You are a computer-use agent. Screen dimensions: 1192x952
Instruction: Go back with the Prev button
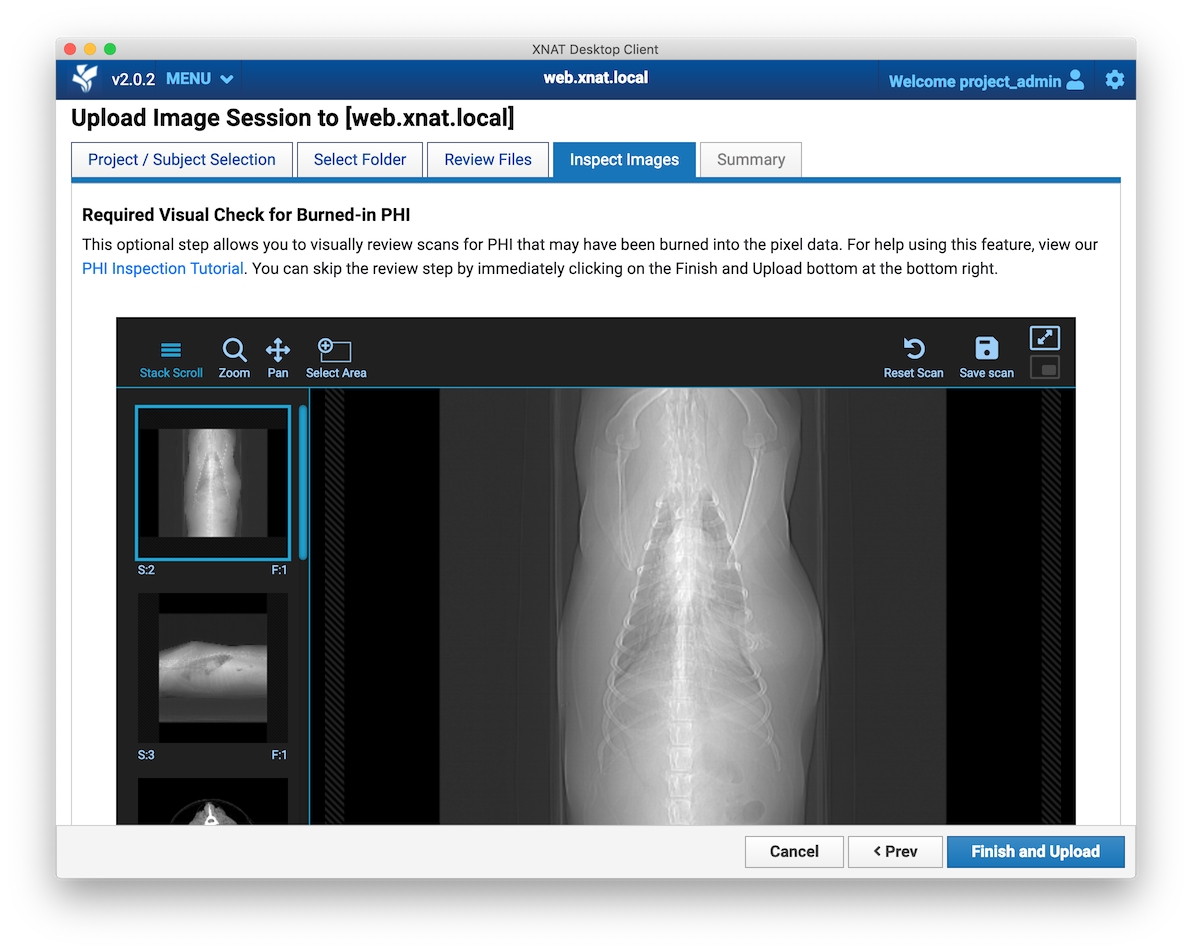[895, 852]
